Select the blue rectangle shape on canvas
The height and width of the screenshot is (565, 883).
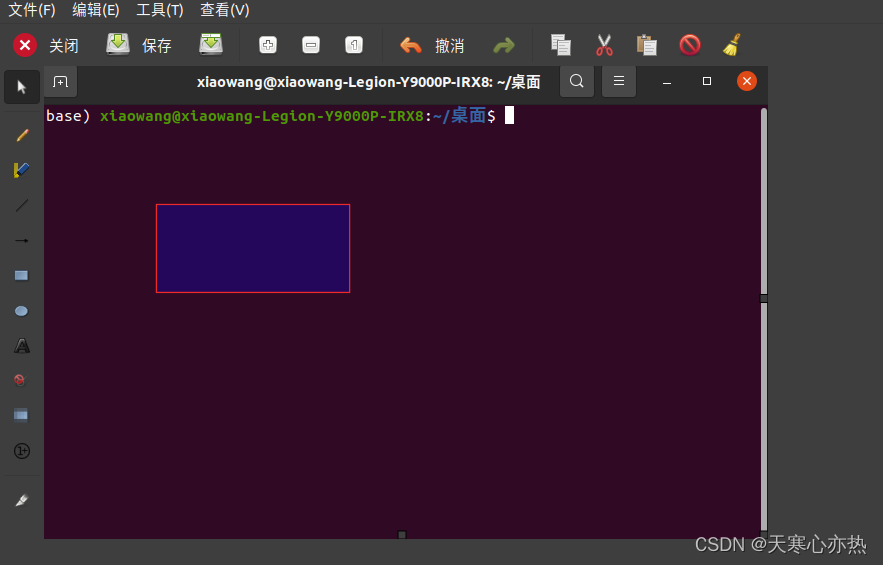[x=253, y=248]
